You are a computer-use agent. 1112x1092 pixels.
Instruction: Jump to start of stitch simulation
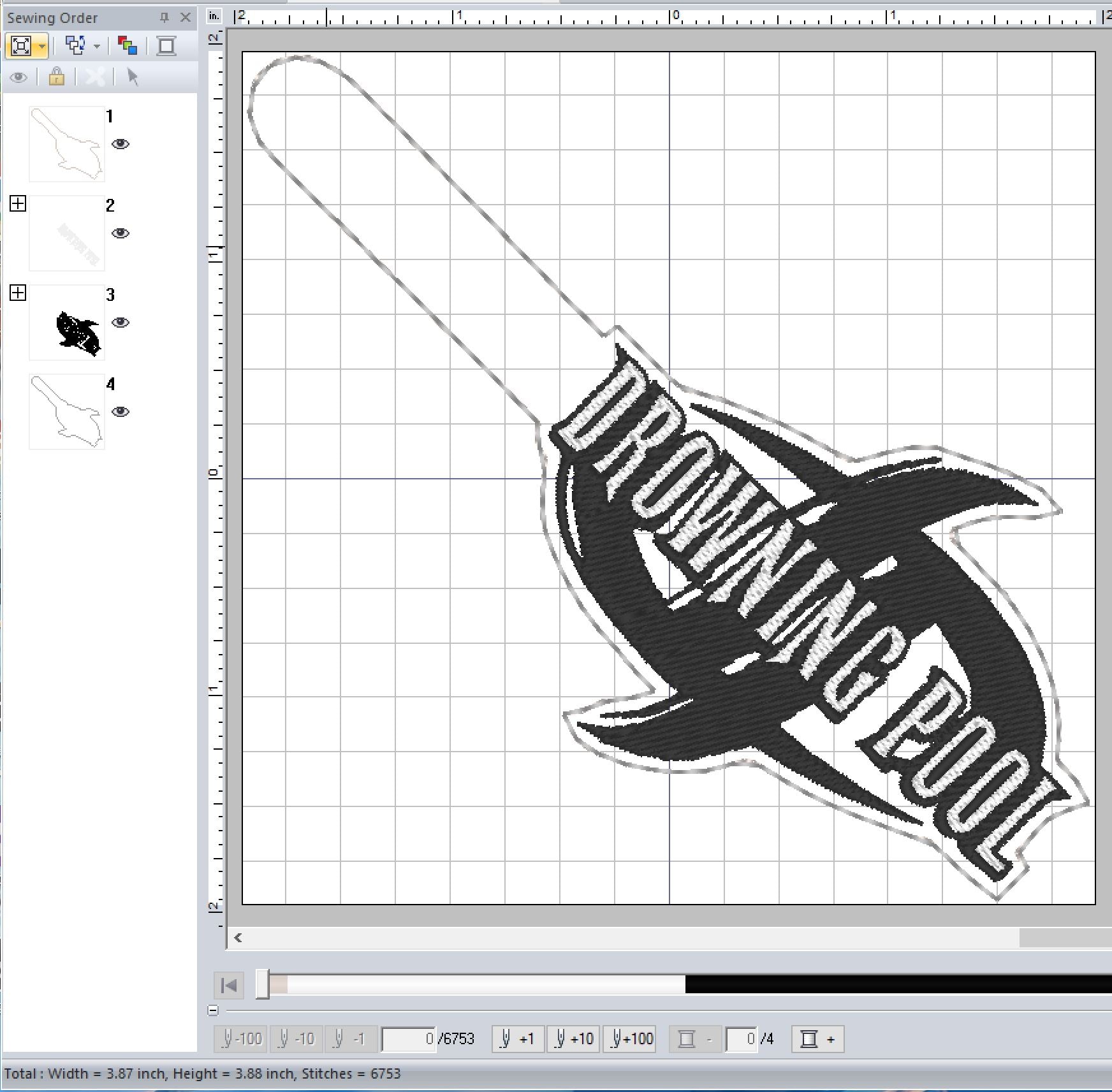(229, 986)
